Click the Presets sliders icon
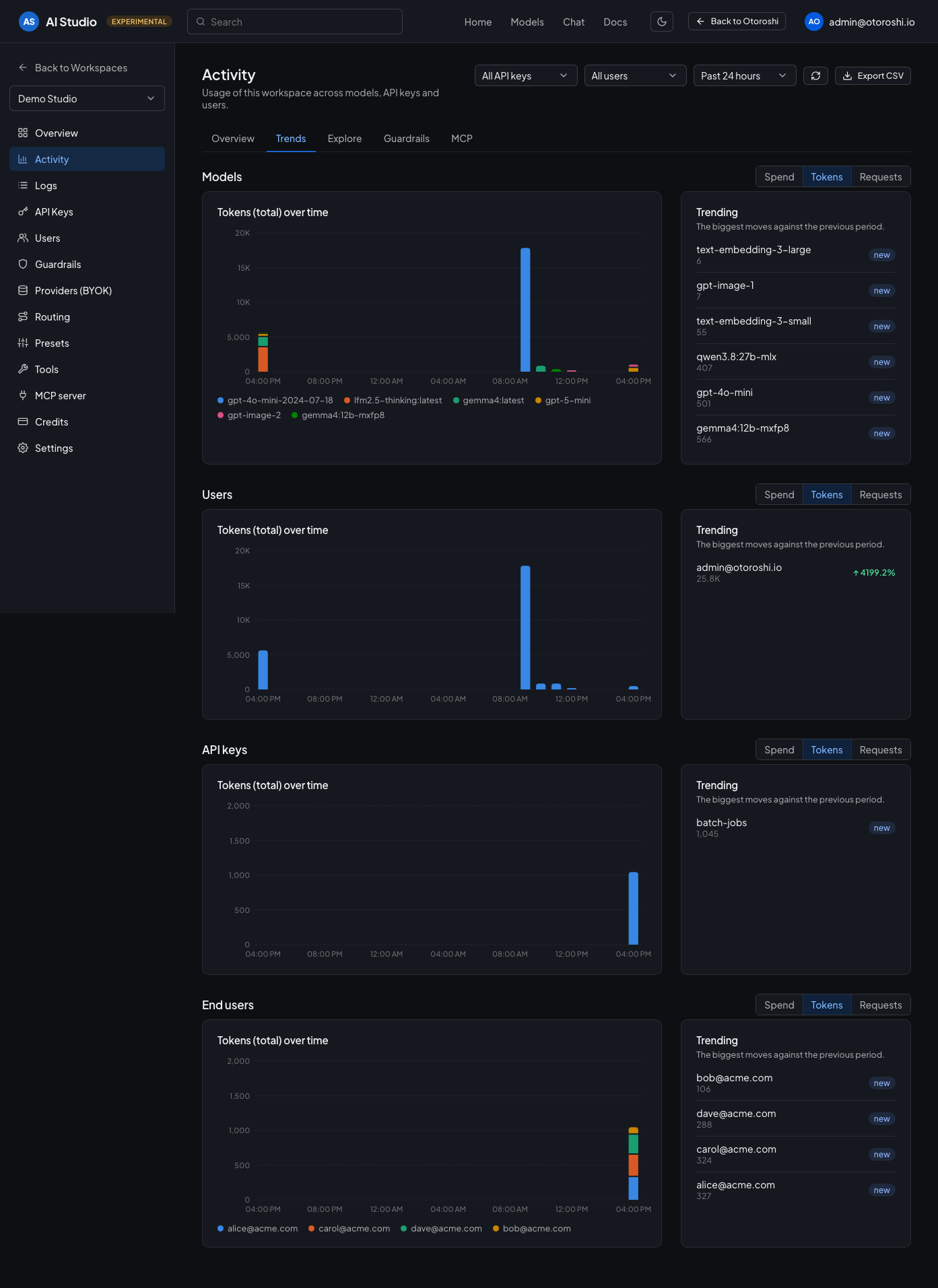The height and width of the screenshot is (1288, 938). pos(23,343)
